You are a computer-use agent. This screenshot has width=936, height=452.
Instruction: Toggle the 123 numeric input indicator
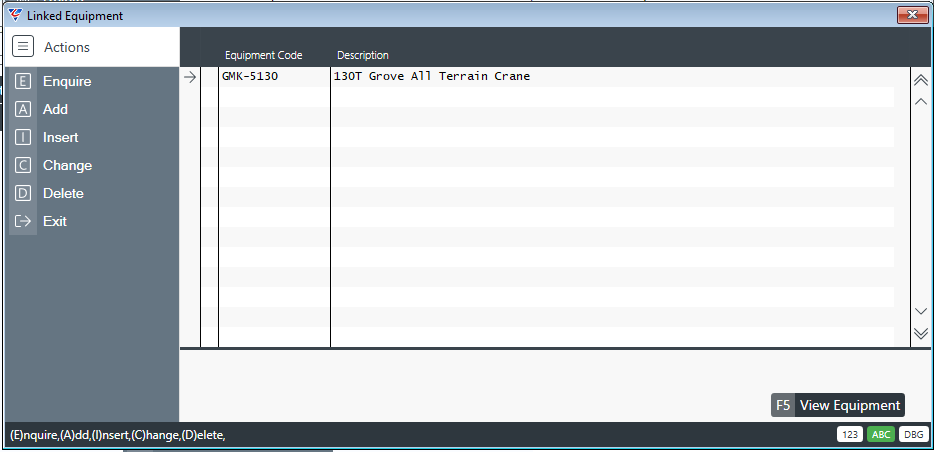pos(850,435)
